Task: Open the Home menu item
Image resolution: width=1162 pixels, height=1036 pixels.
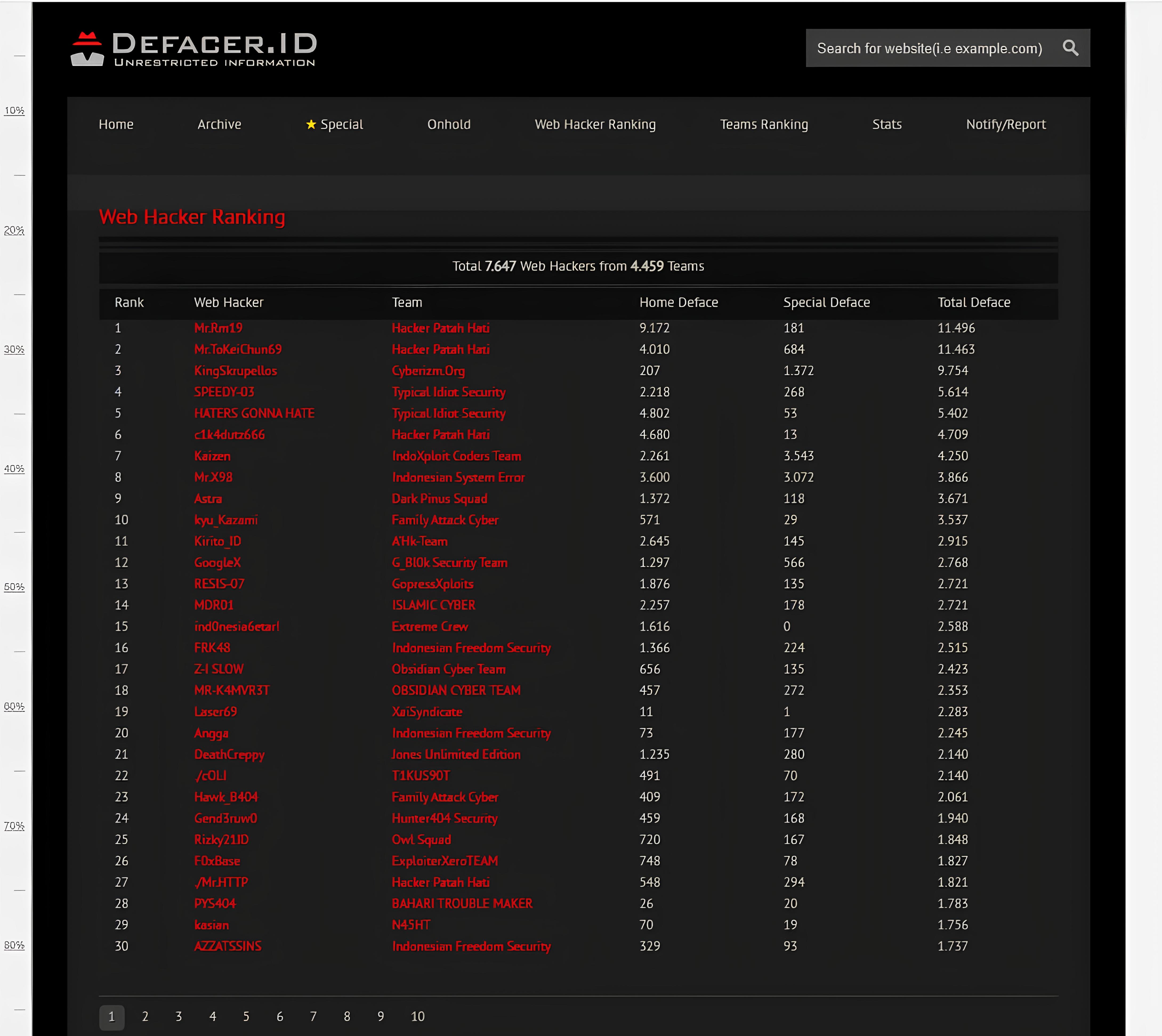Action: 116,124
